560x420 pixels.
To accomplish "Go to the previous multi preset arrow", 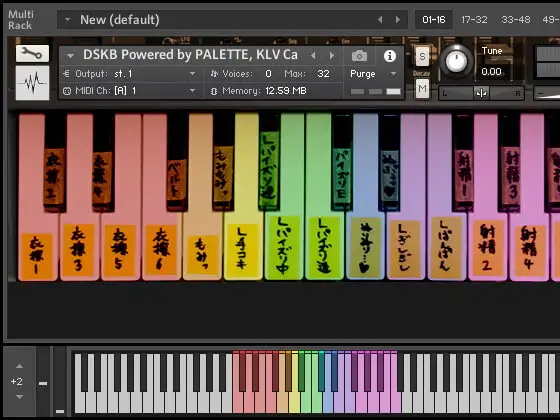I will coord(380,20).
